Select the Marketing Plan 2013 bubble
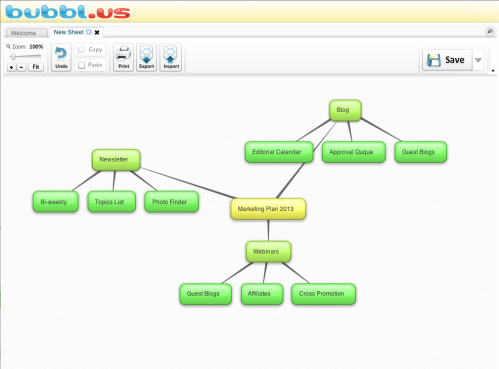Screen dimensions: 499x369 pos(268,209)
